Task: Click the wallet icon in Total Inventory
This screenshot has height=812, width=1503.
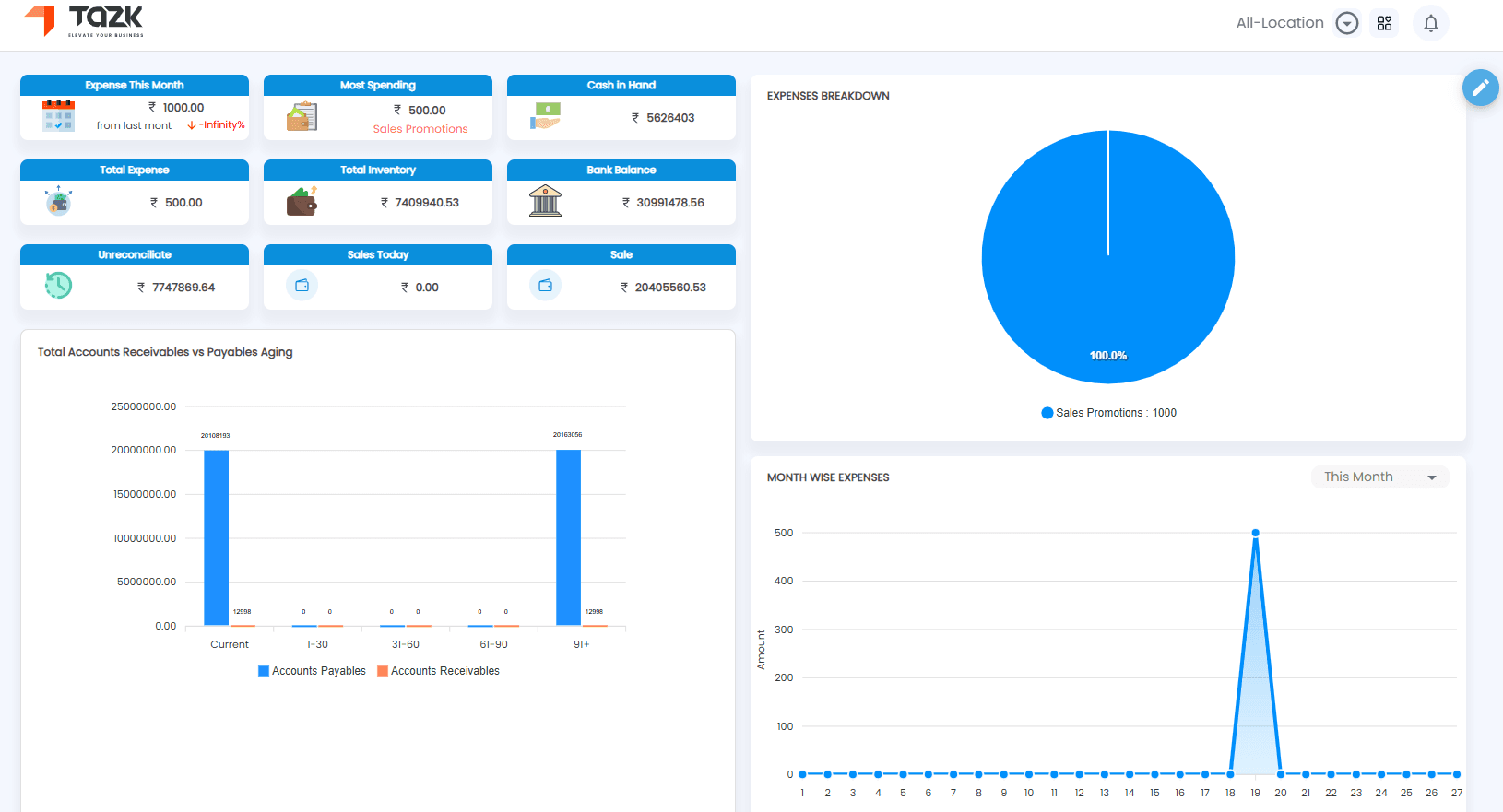Action: [302, 201]
